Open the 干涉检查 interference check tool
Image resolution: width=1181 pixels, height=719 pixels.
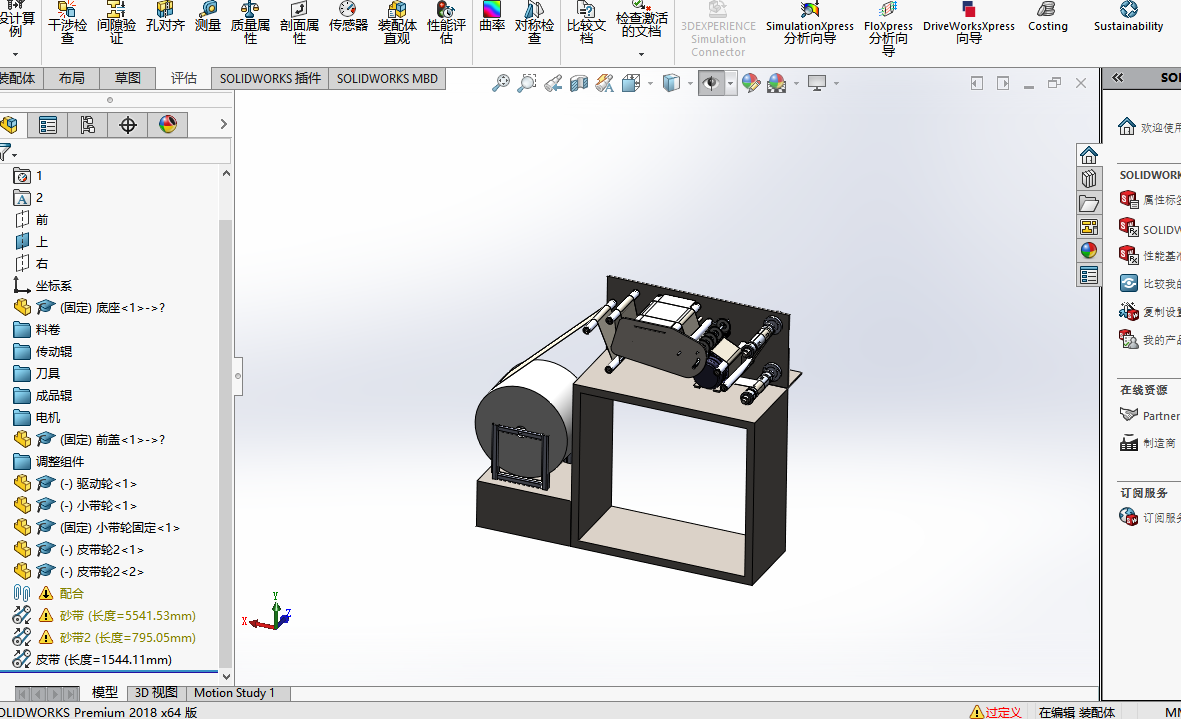[x=67, y=23]
